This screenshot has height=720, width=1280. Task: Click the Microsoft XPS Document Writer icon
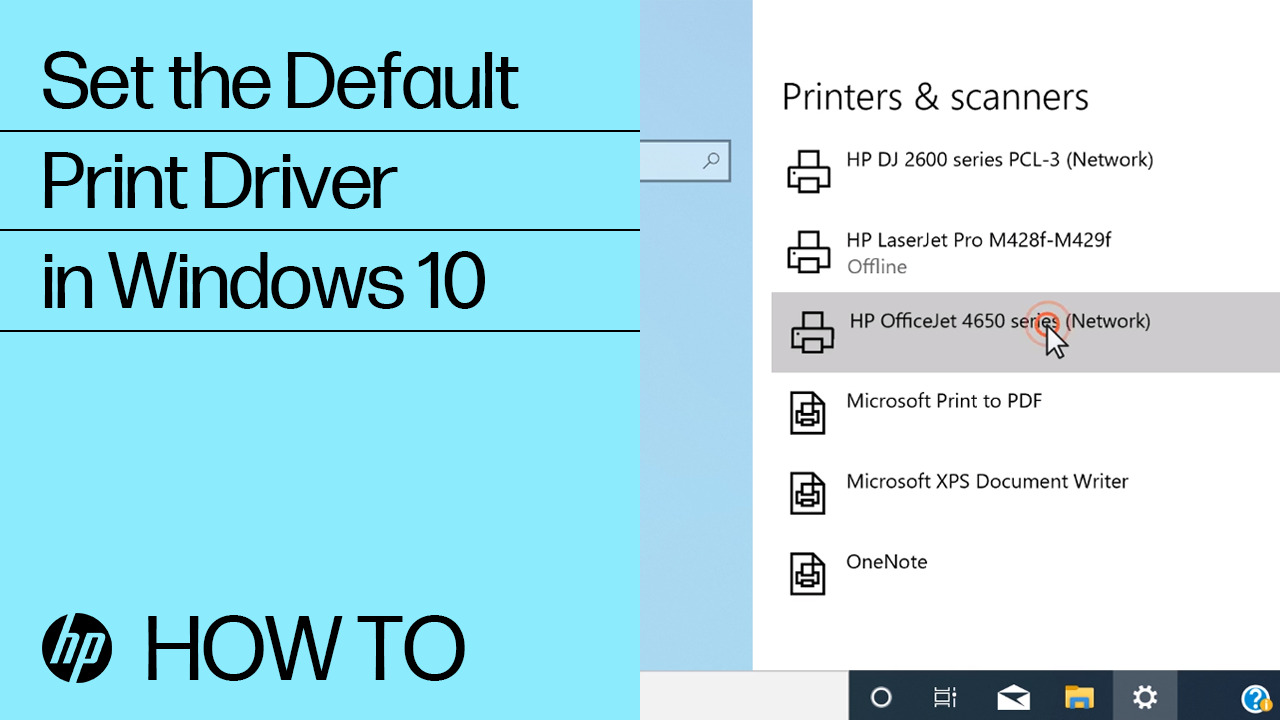pyautogui.click(x=808, y=492)
